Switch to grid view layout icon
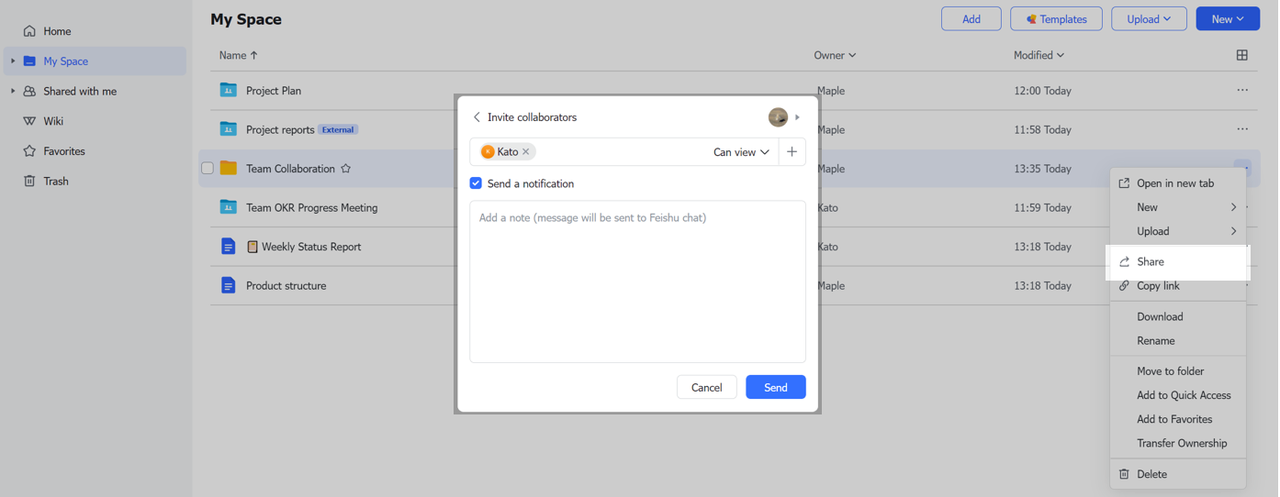 [x=1242, y=56]
